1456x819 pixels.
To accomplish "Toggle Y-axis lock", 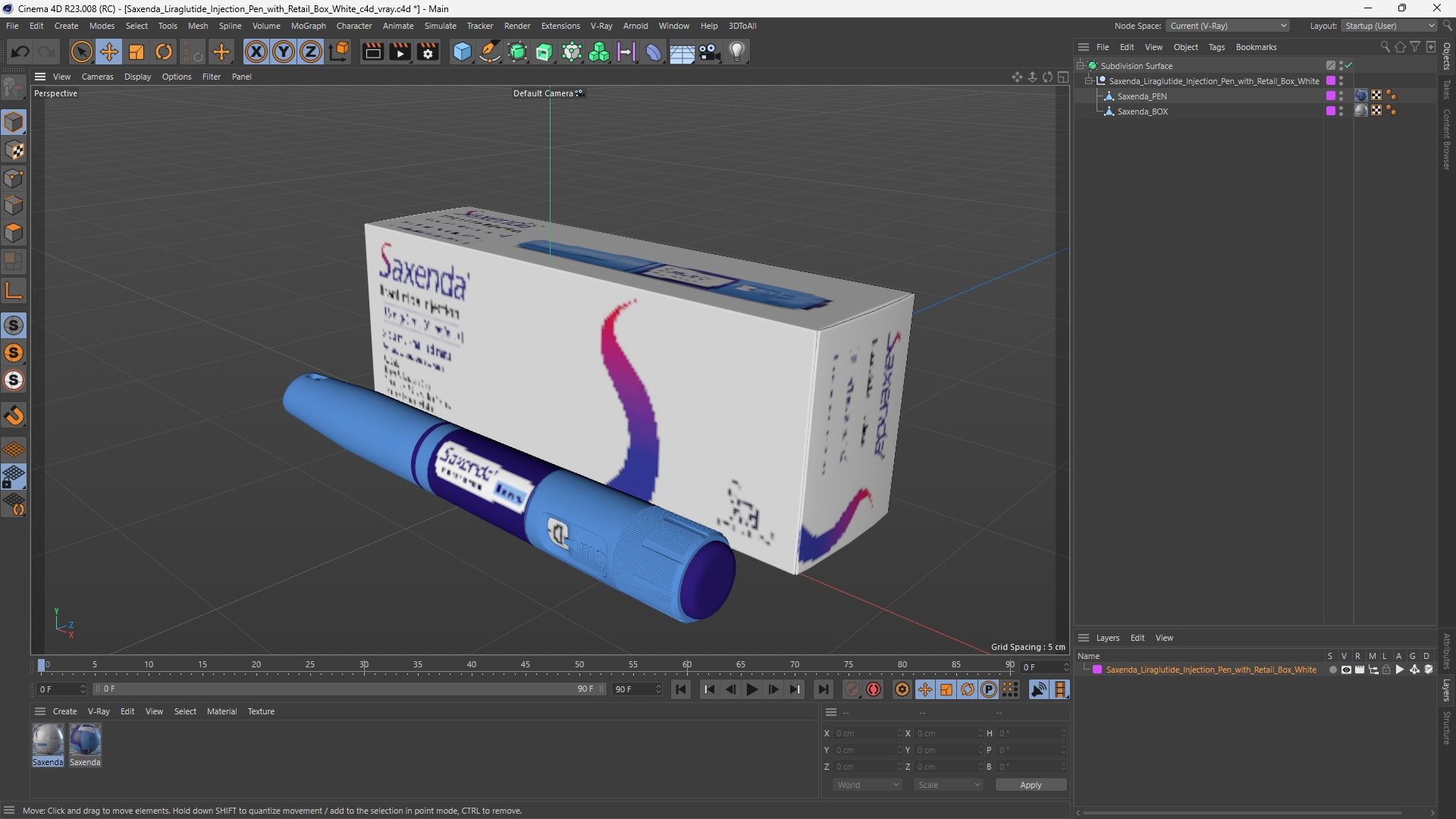I will (284, 52).
